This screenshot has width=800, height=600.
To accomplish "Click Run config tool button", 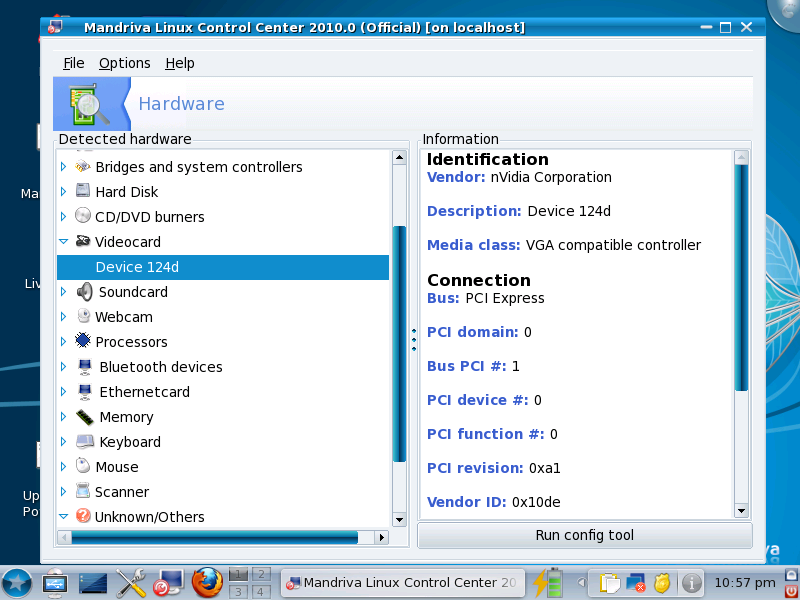I will click(585, 535).
